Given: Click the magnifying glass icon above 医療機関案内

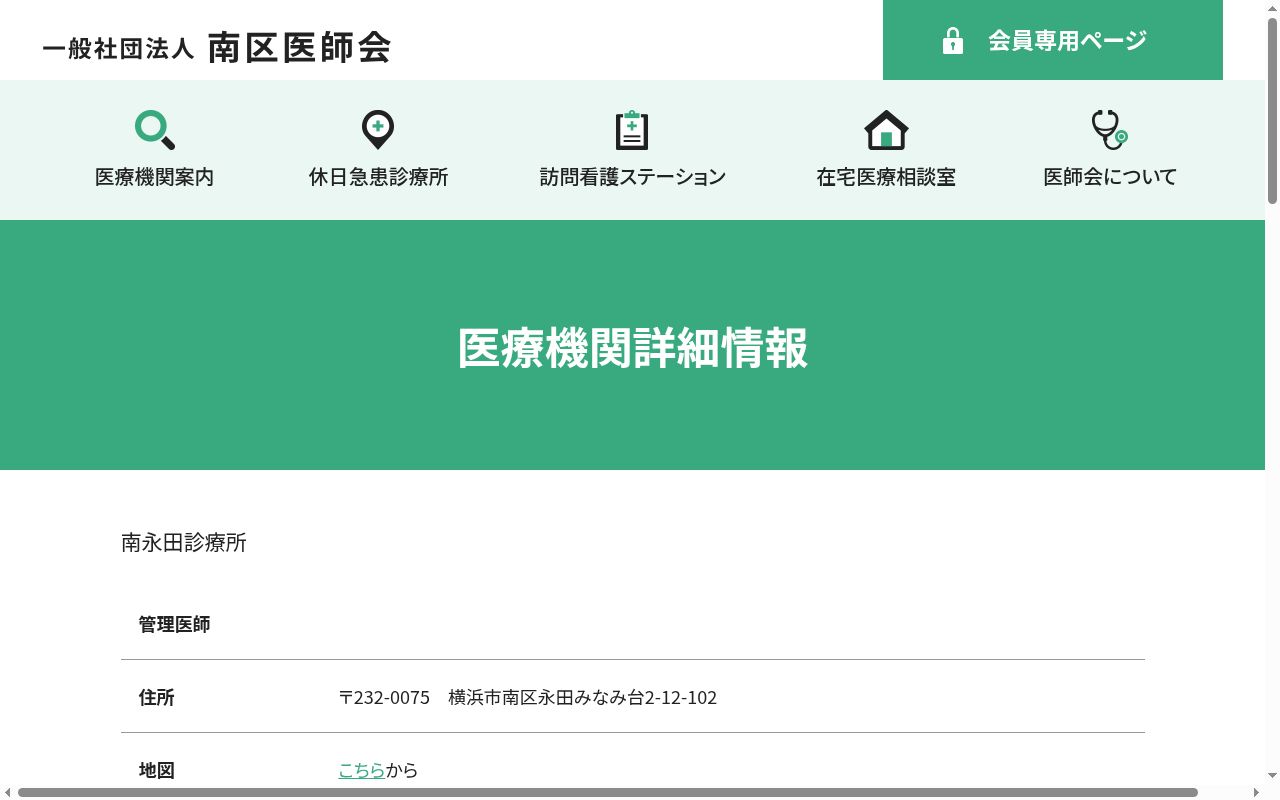Looking at the screenshot, I should click(x=155, y=130).
